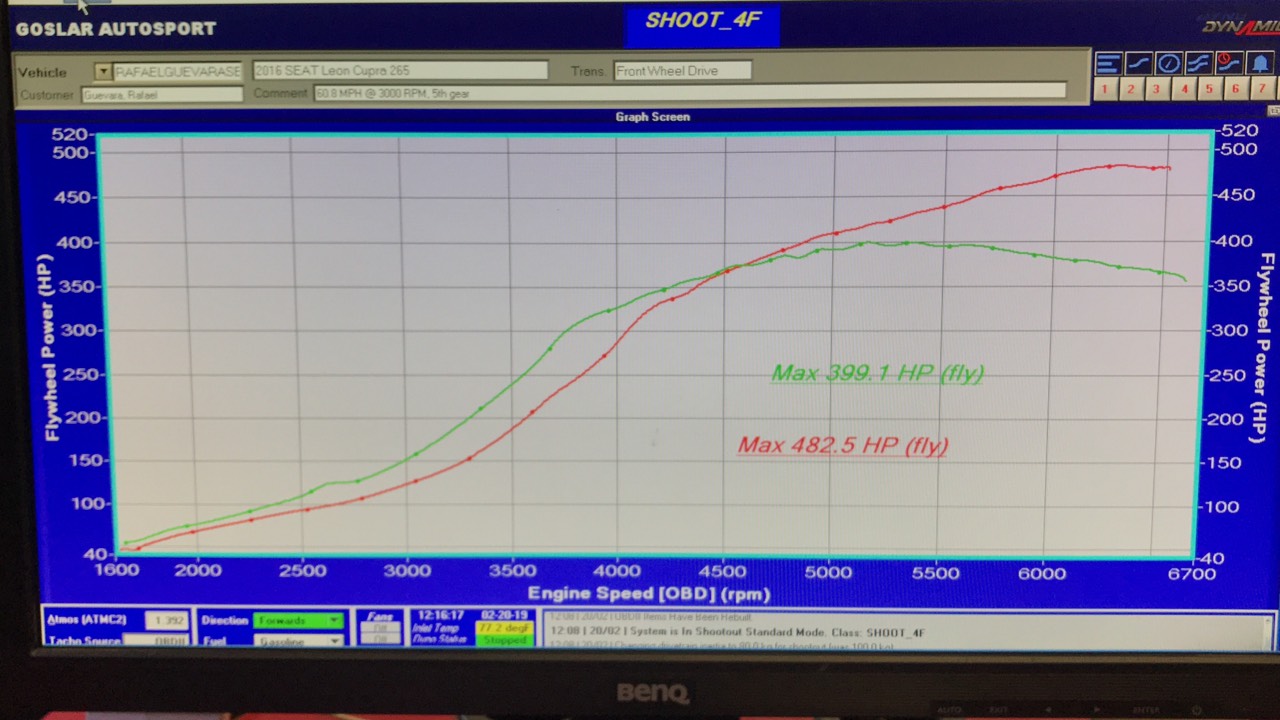Select numbered button 3
1280x720 pixels.
pos(1157,89)
